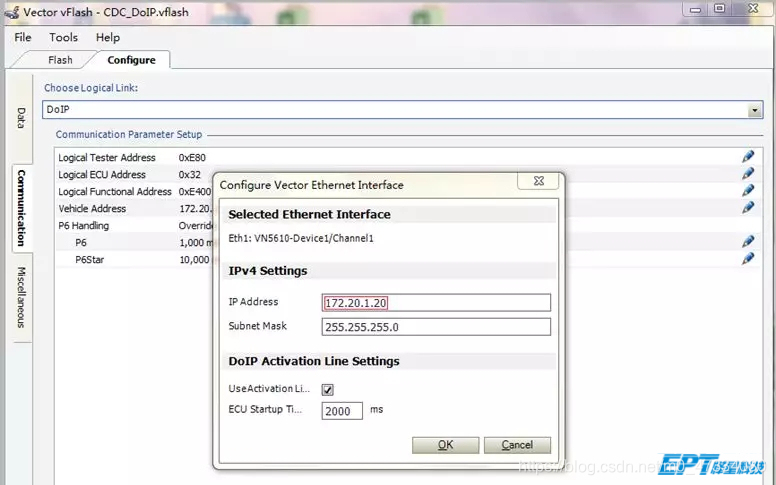Edit the P6Star value with pencil icon
Screen dimensions: 776x485
tap(748, 258)
